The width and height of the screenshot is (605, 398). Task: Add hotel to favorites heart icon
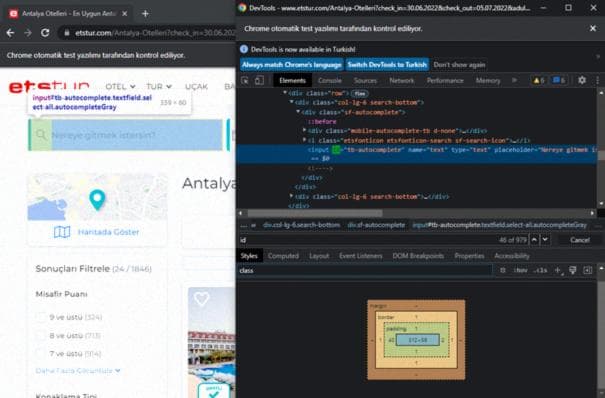point(201,298)
